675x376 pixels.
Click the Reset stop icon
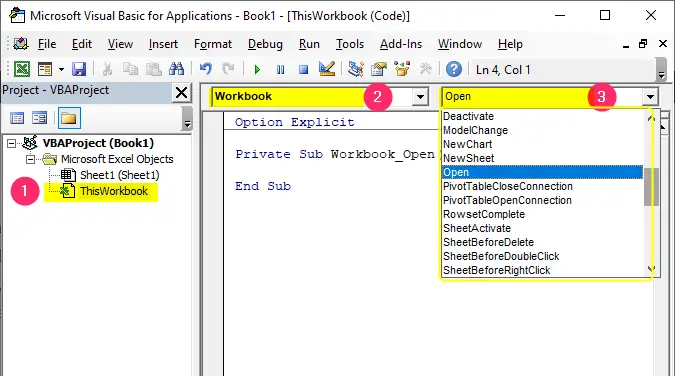(303, 69)
